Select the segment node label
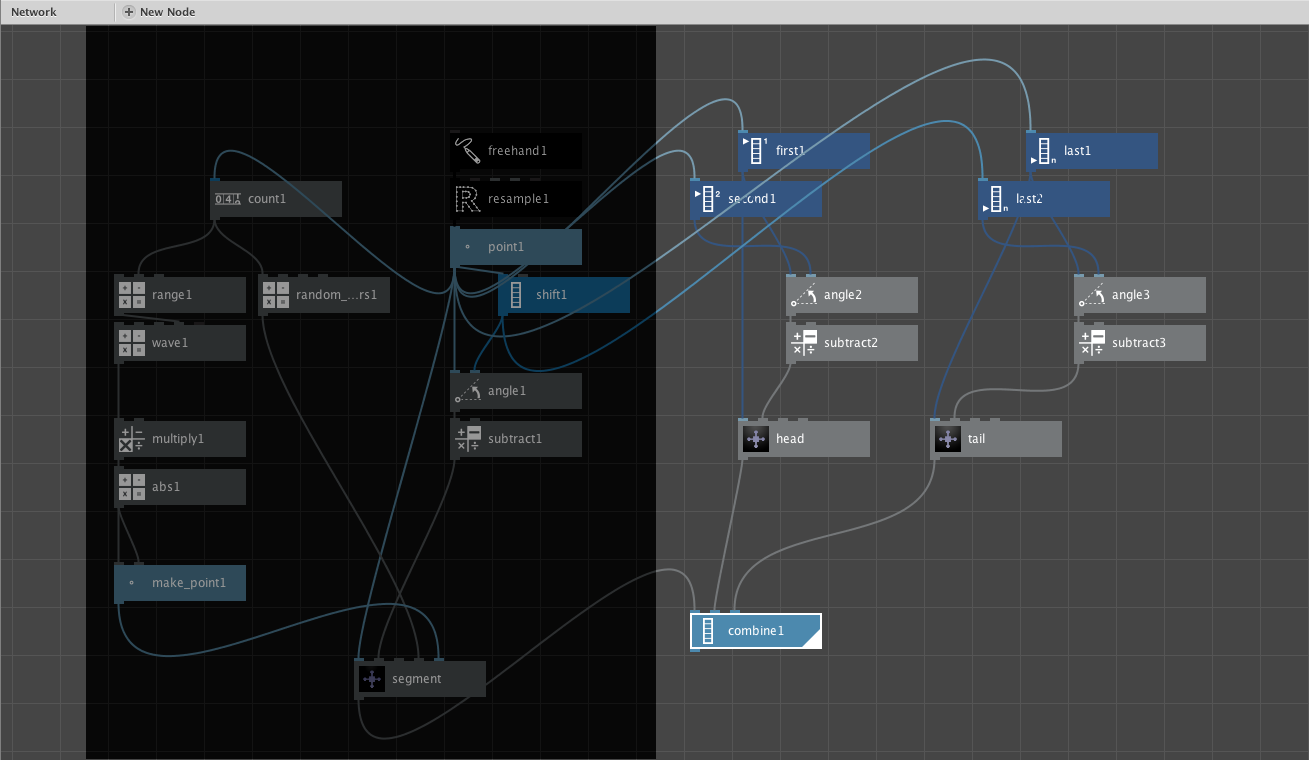The width and height of the screenshot is (1309, 760). (x=417, y=679)
